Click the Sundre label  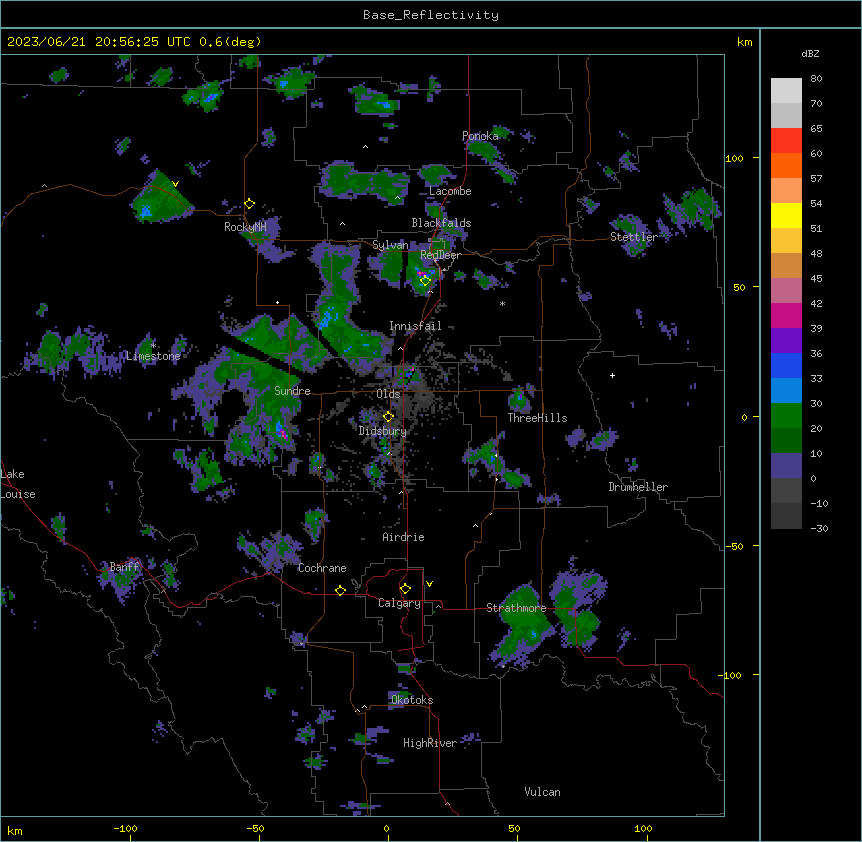click(292, 391)
